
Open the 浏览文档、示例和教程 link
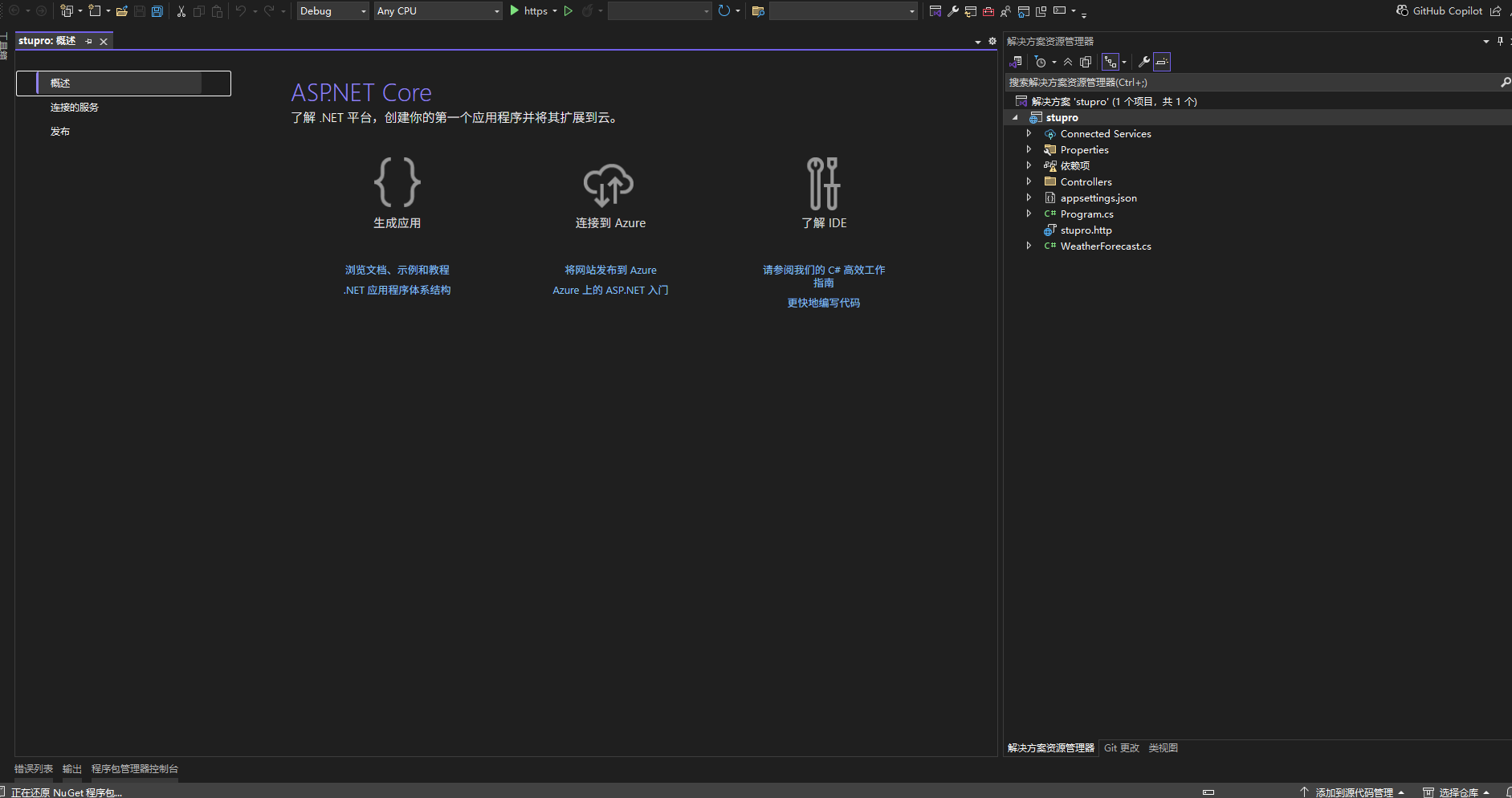[x=397, y=270]
